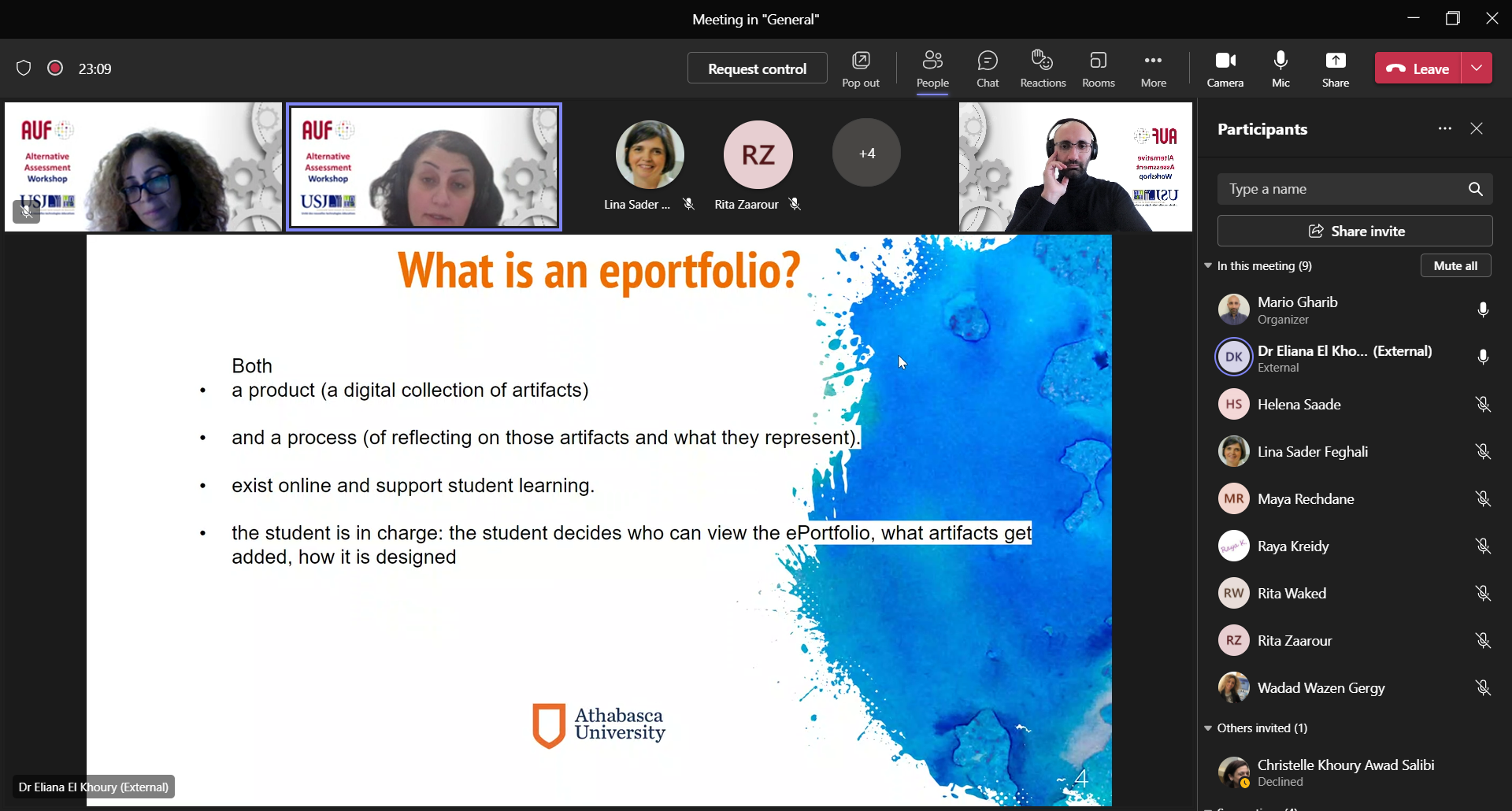Collapse the Others invited section
Image resolution: width=1512 pixels, height=811 pixels.
click(x=1207, y=728)
